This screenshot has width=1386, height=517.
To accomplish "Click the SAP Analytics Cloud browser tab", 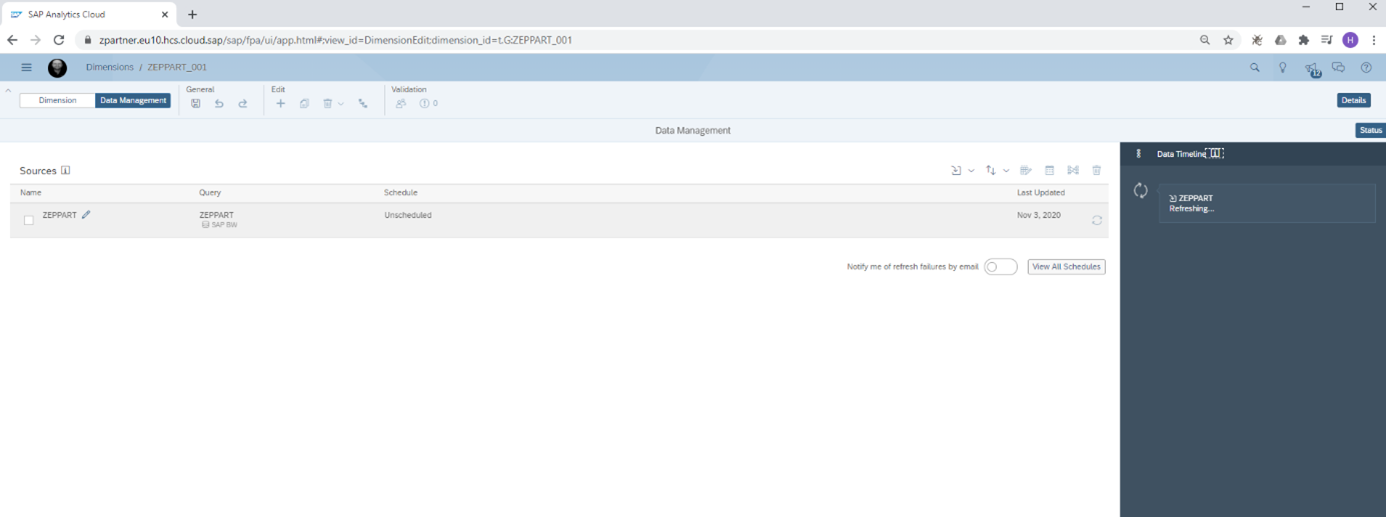I will (x=92, y=14).
